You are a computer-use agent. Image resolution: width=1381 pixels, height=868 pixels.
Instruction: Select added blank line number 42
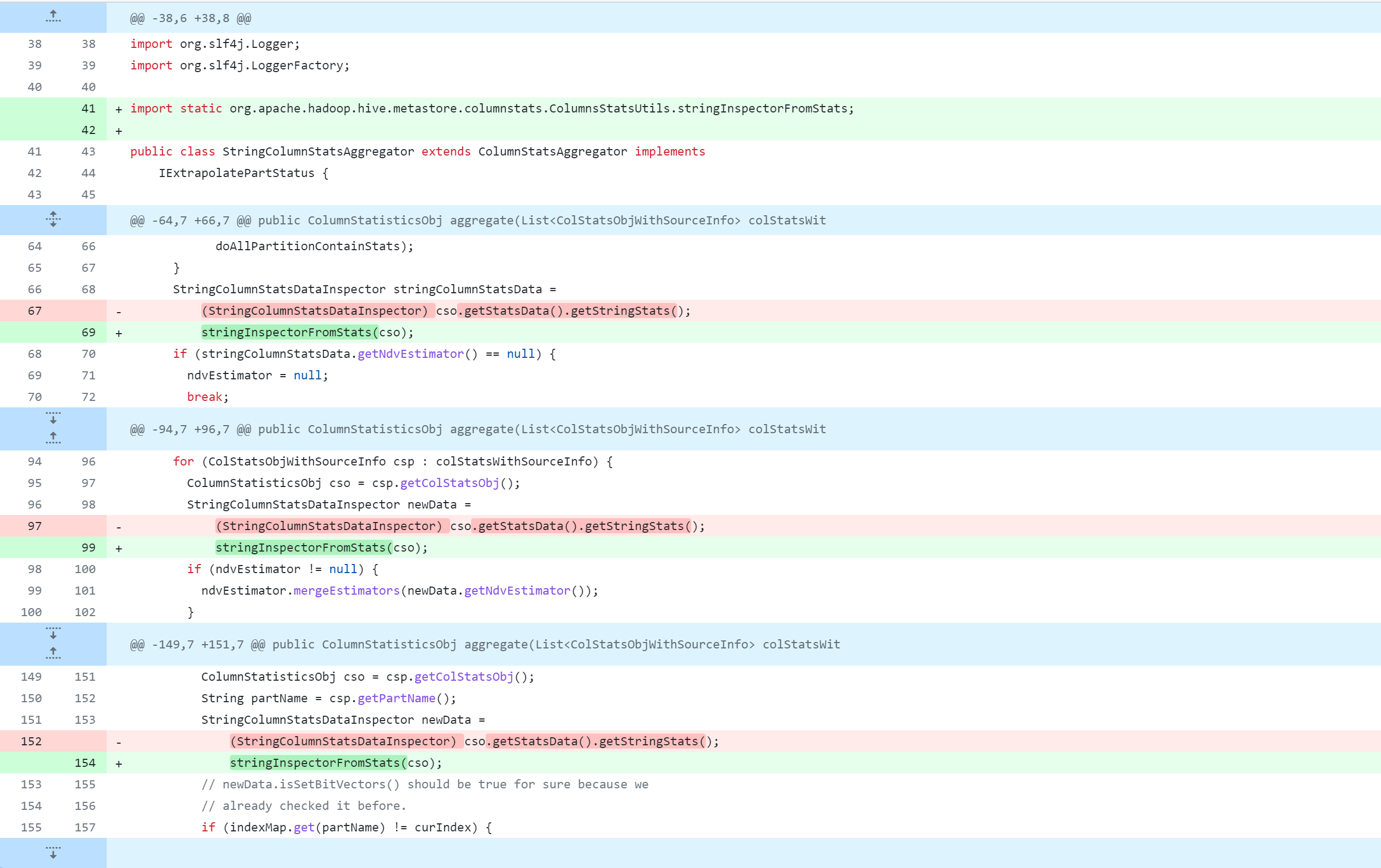coord(88,130)
